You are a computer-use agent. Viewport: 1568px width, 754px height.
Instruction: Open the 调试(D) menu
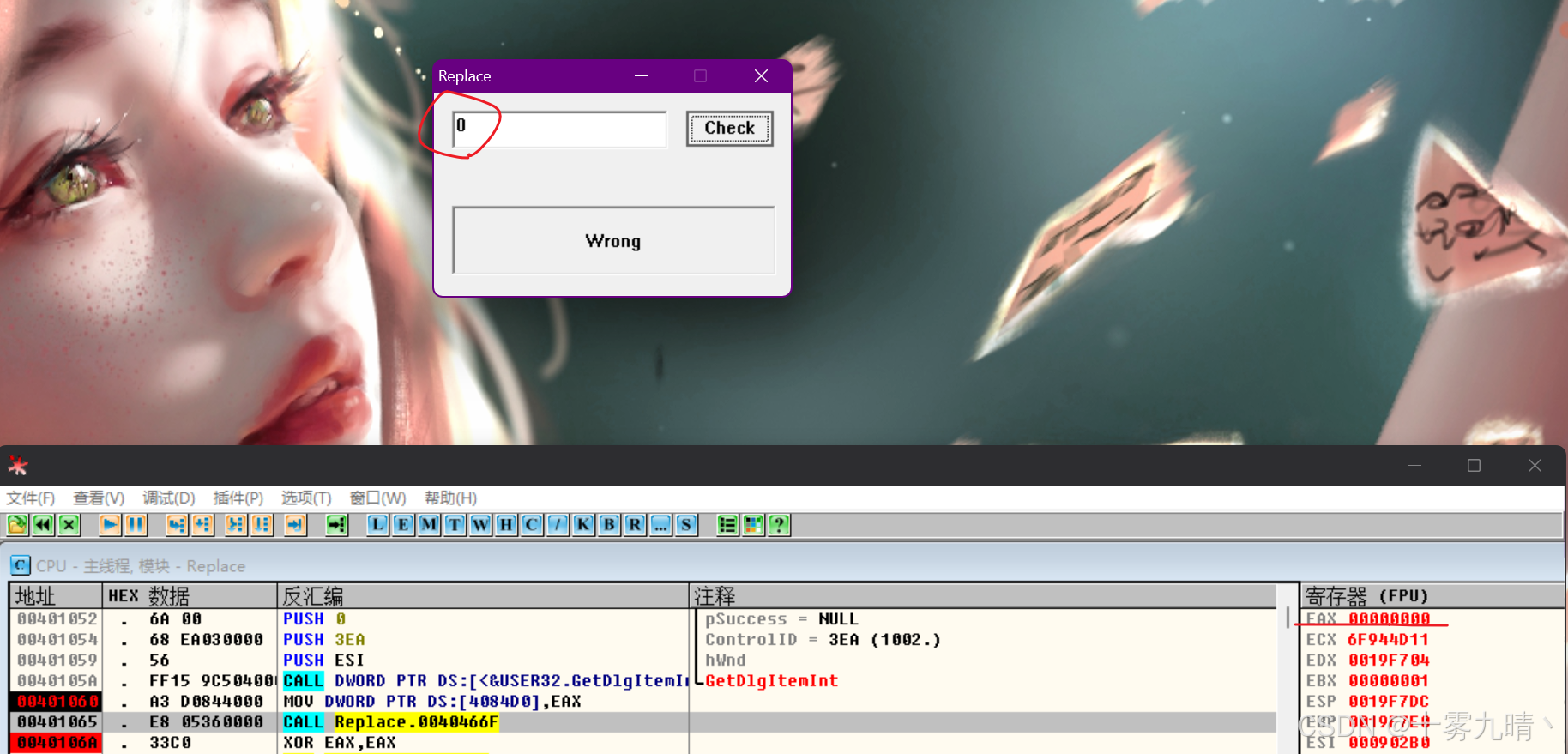[x=169, y=498]
